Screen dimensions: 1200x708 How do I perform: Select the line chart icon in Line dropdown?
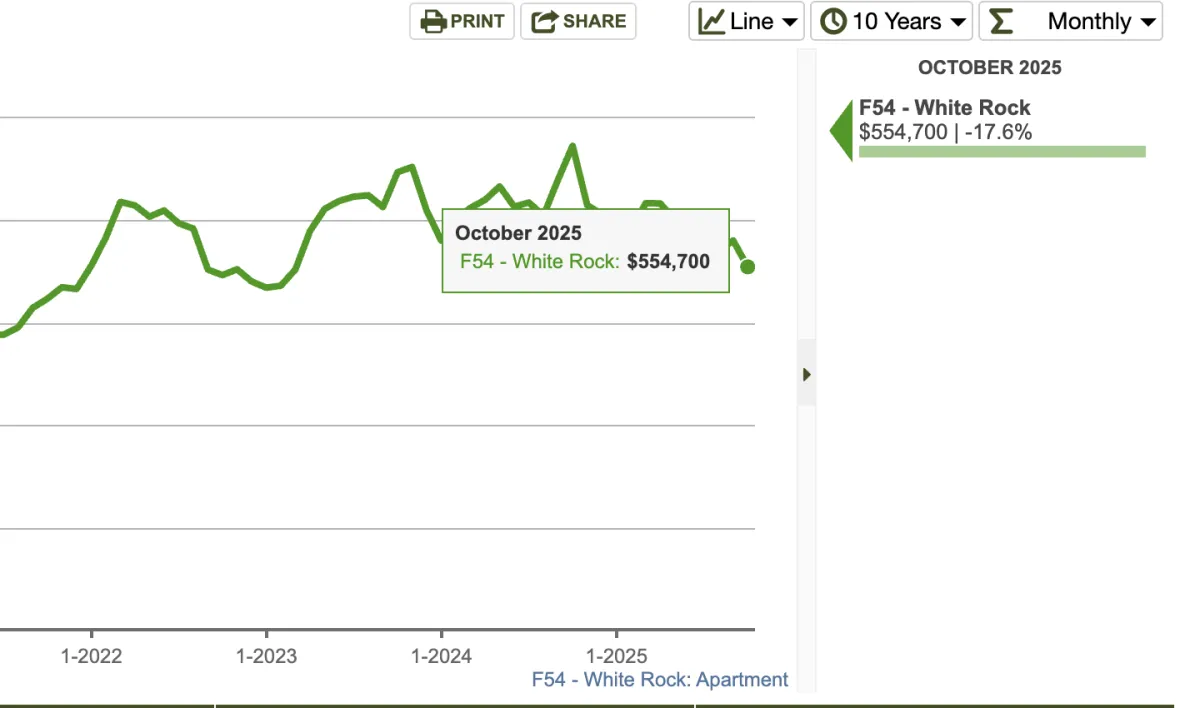click(716, 20)
